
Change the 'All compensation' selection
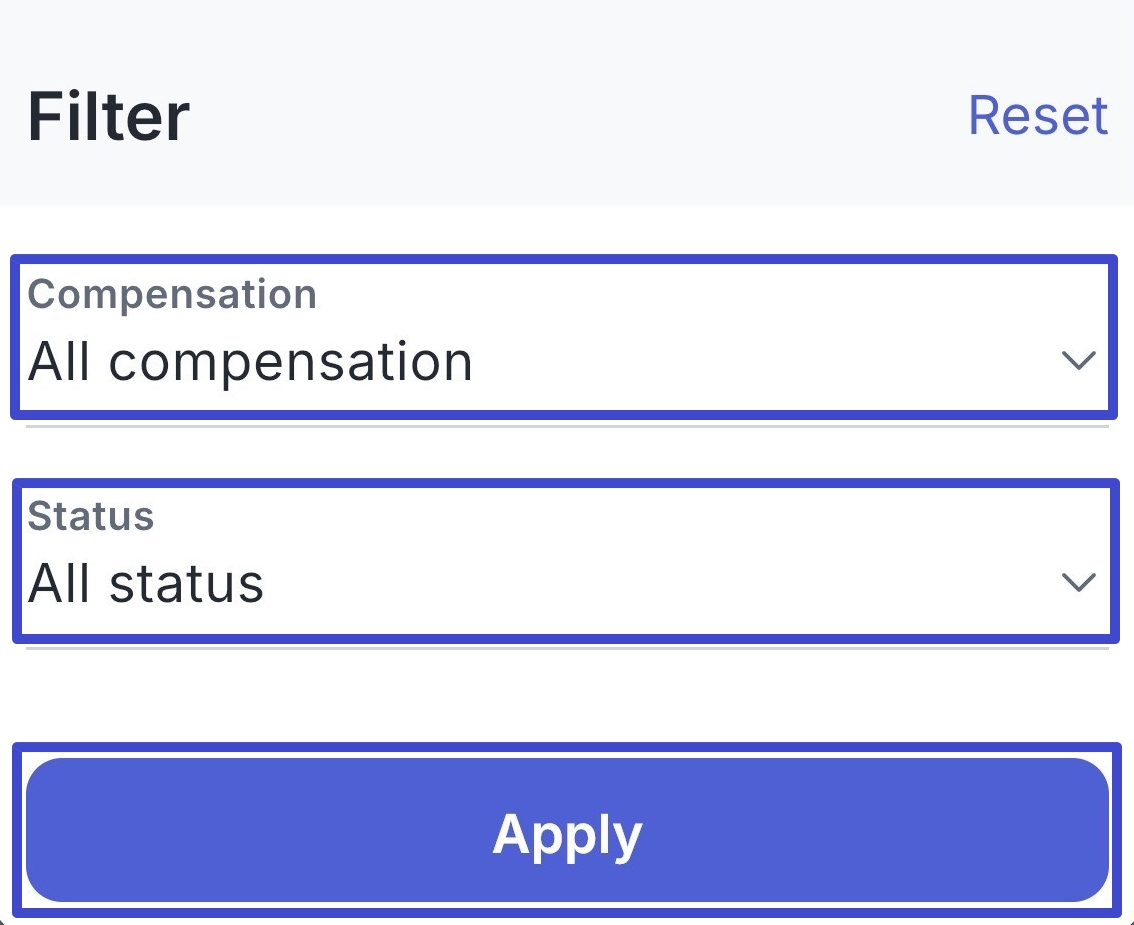coord(250,362)
